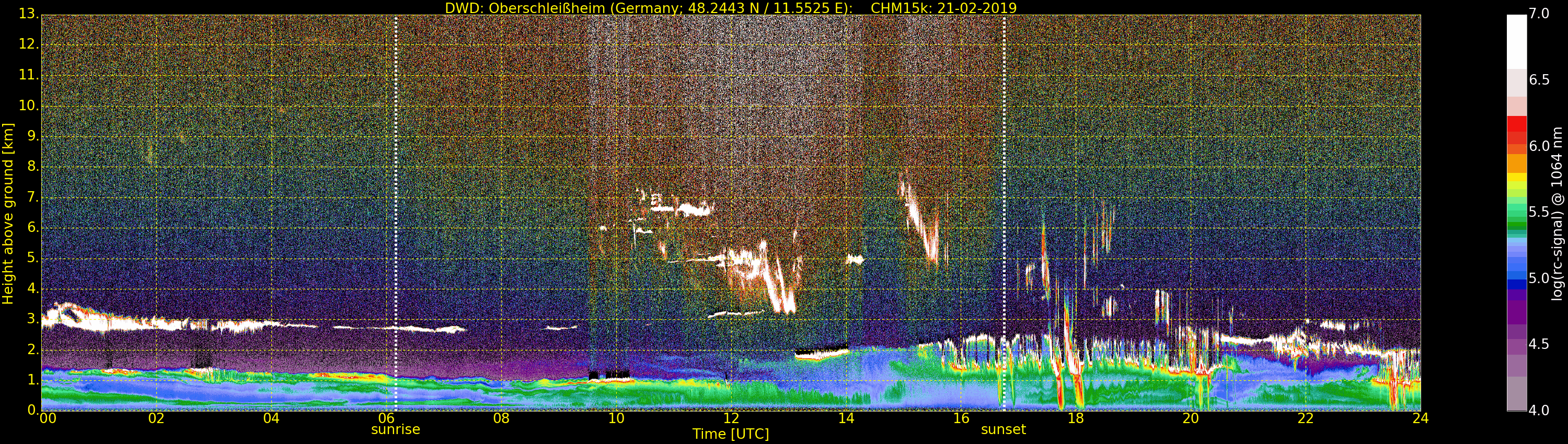Viewport: 1568px width, 444px height.
Task: Click the time axis tick label '24'
Action: point(1421,418)
